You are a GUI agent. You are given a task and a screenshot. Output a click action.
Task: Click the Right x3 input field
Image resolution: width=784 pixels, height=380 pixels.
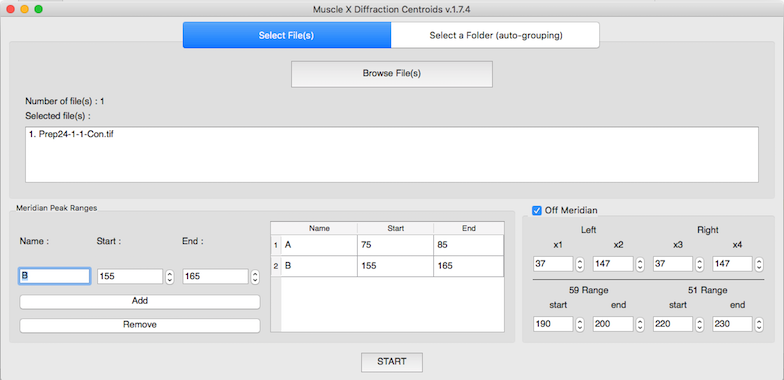coord(672,264)
